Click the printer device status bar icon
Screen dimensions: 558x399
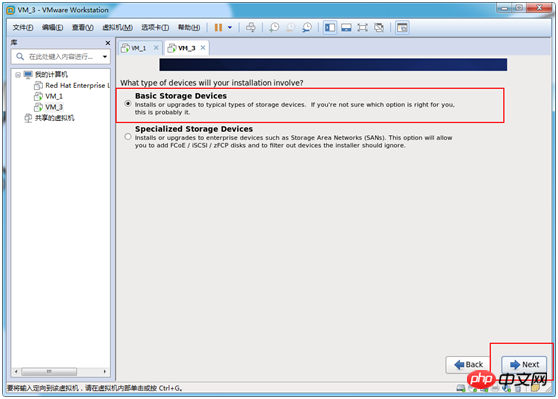495,389
